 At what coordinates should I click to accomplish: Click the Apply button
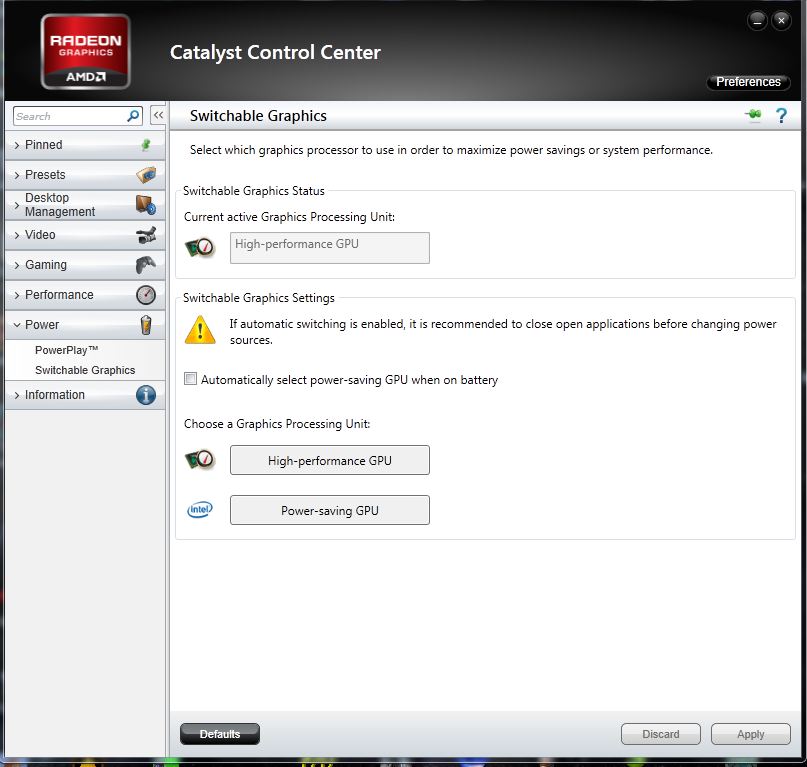[x=750, y=734]
